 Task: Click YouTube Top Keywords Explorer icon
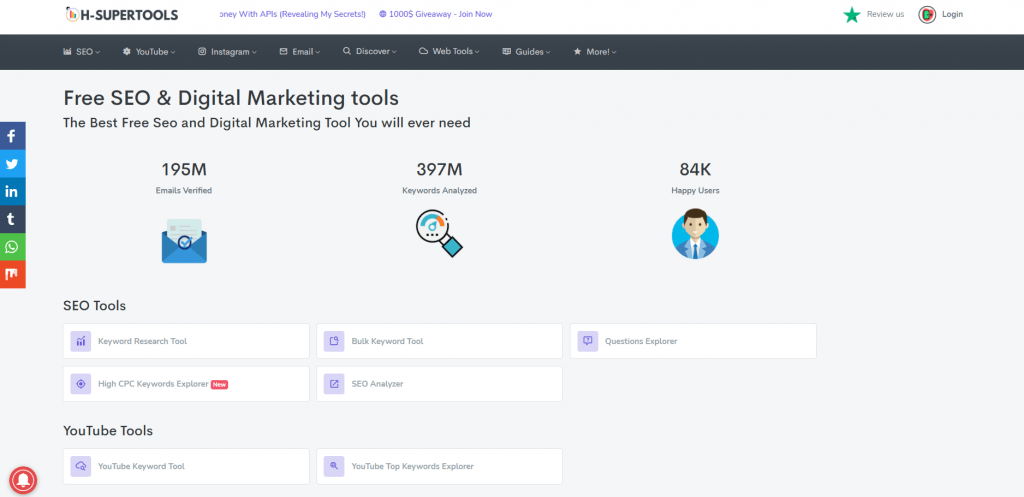click(334, 466)
